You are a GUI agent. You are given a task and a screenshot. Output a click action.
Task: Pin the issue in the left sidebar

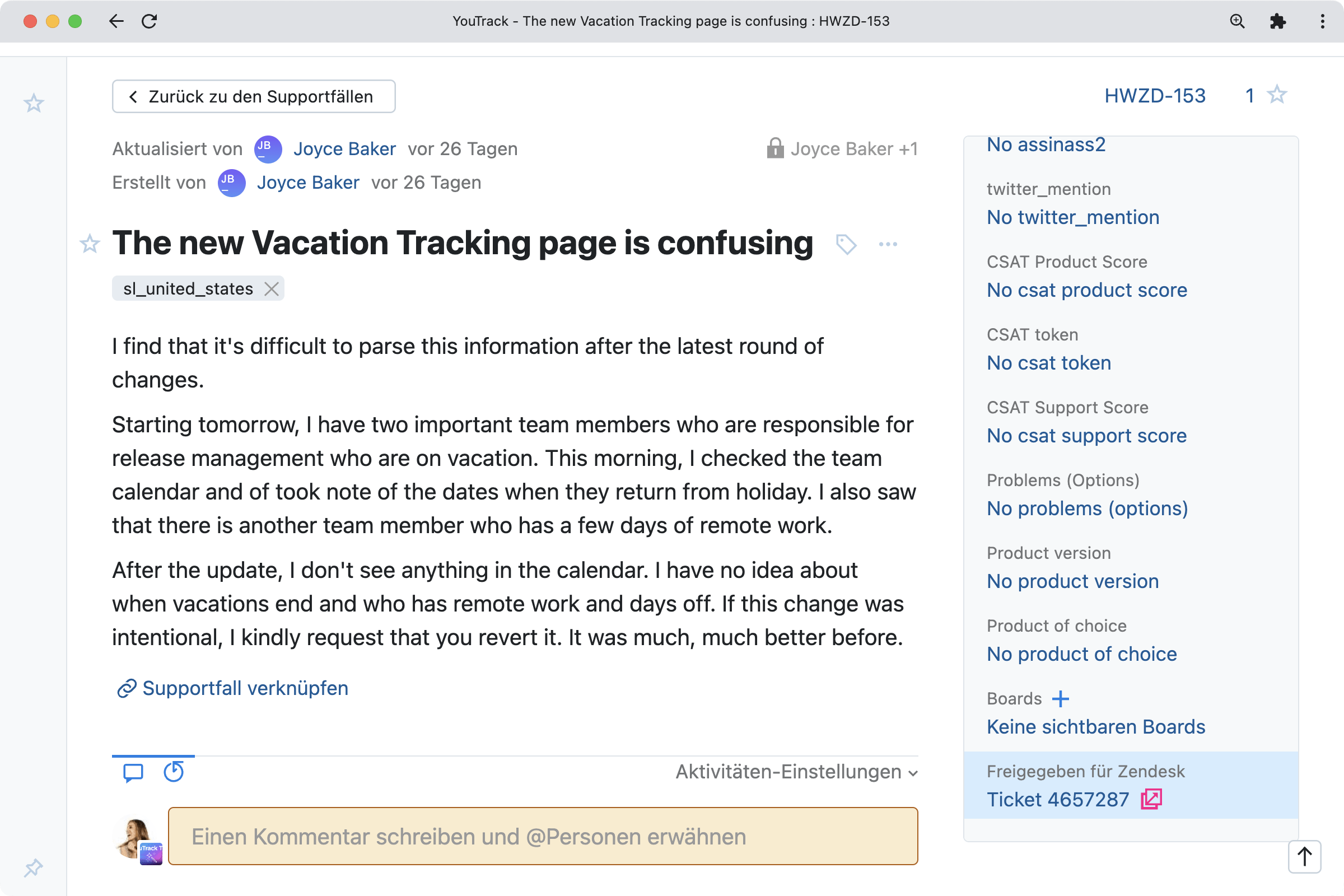(33, 868)
